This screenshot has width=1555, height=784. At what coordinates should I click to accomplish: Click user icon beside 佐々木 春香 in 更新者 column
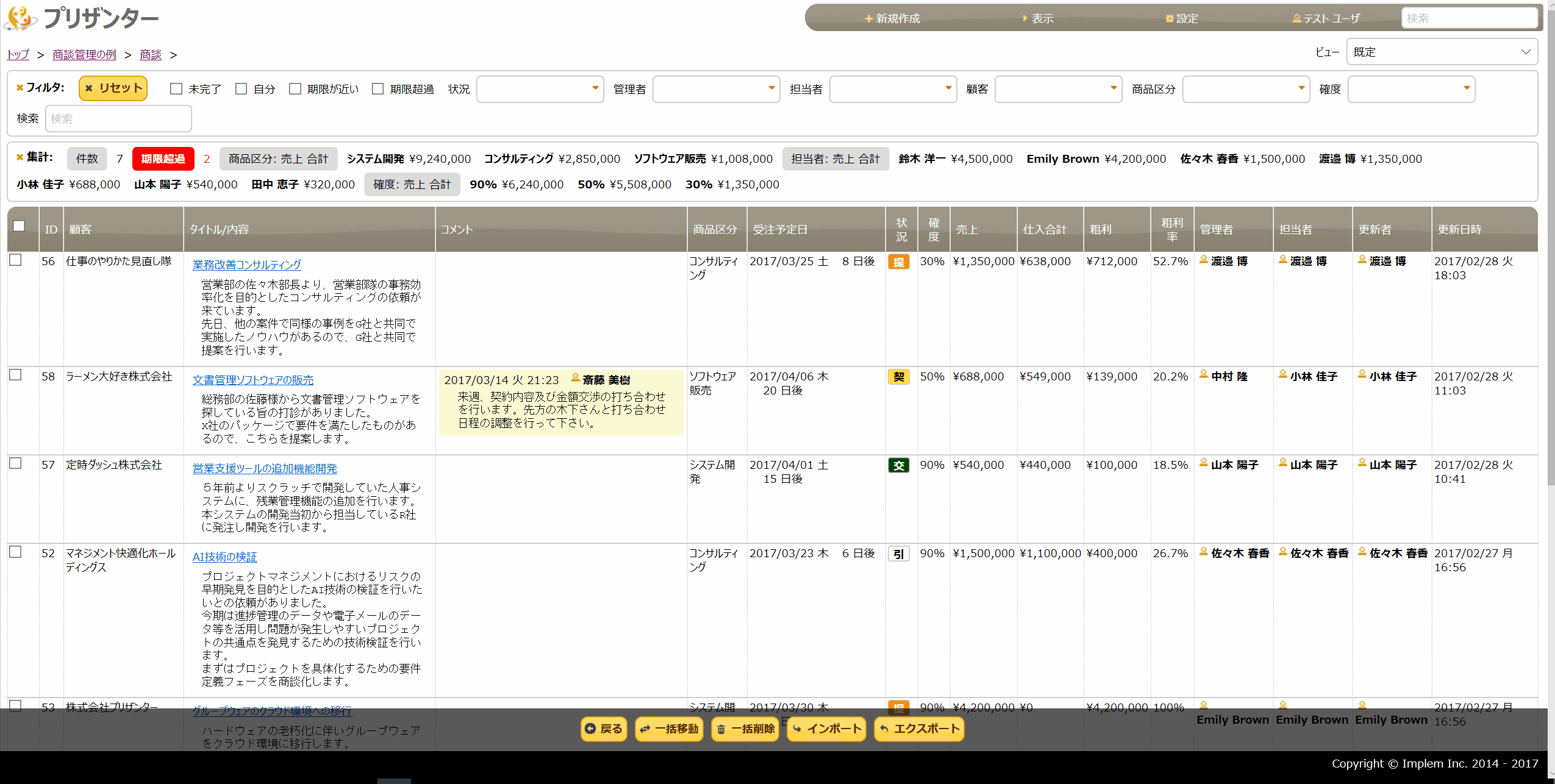click(x=1362, y=551)
